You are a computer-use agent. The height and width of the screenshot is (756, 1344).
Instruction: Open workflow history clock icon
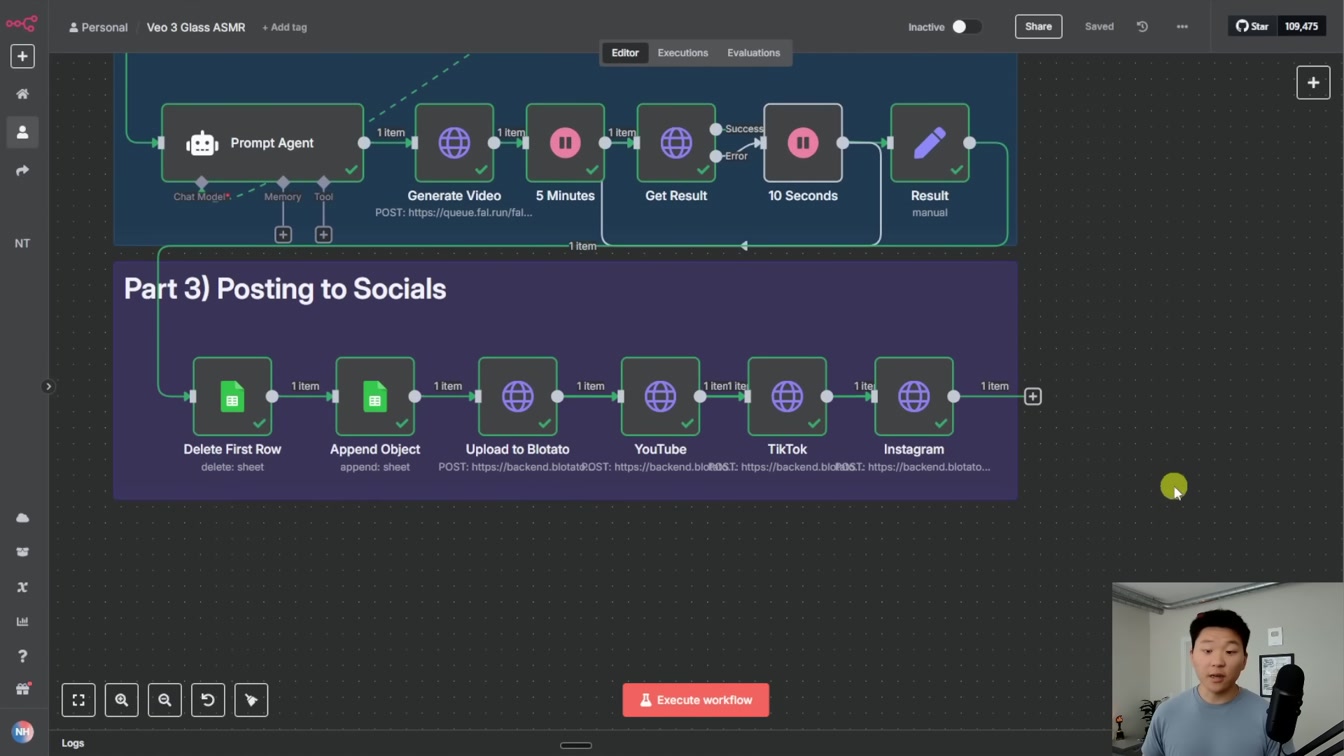coord(1142,27)
